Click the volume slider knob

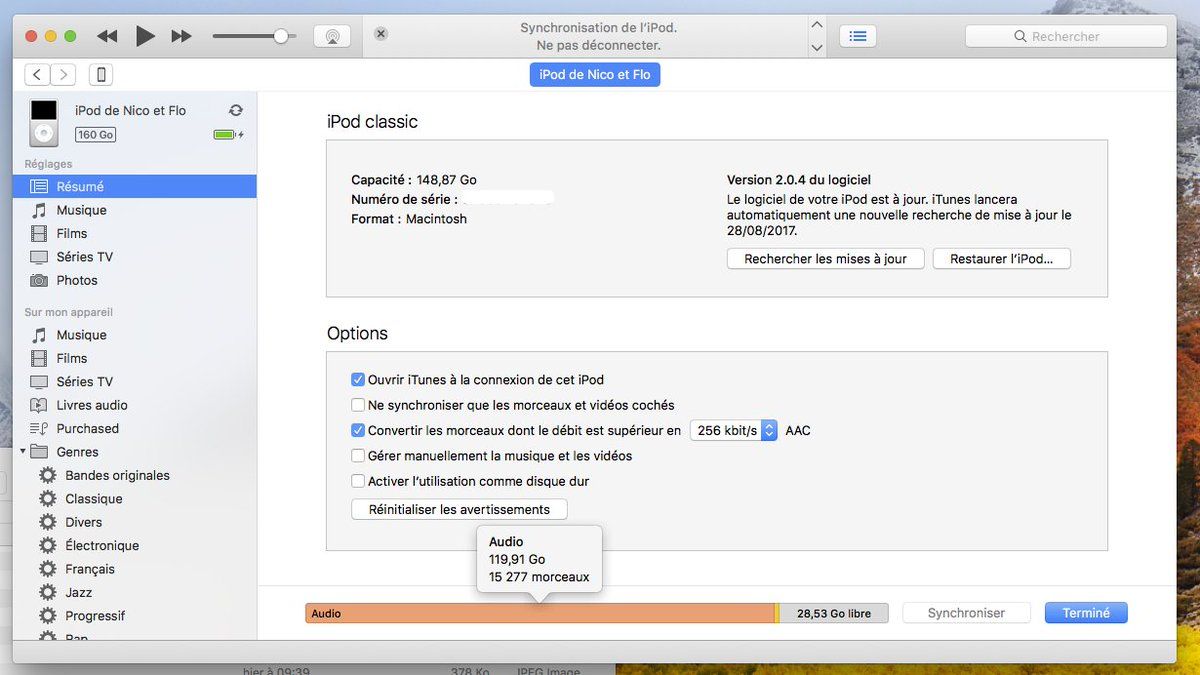pos(281,36)
